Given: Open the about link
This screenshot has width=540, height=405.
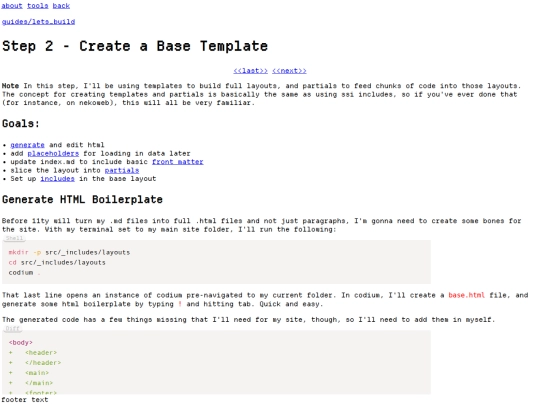Looking at the screenshot, I should (12, 6).
